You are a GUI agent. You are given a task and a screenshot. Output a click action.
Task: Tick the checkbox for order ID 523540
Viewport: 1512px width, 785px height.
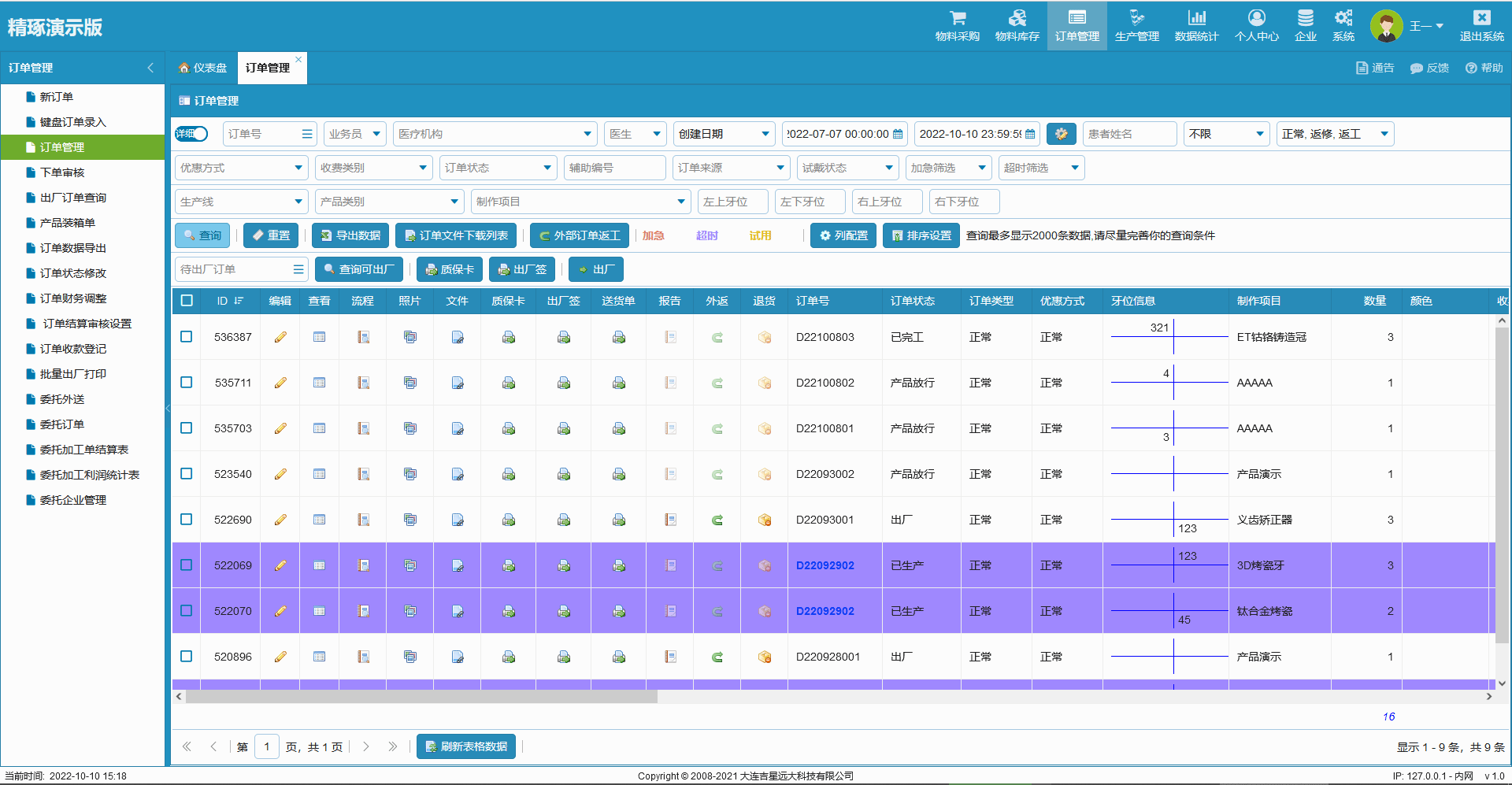pos(187,474)
